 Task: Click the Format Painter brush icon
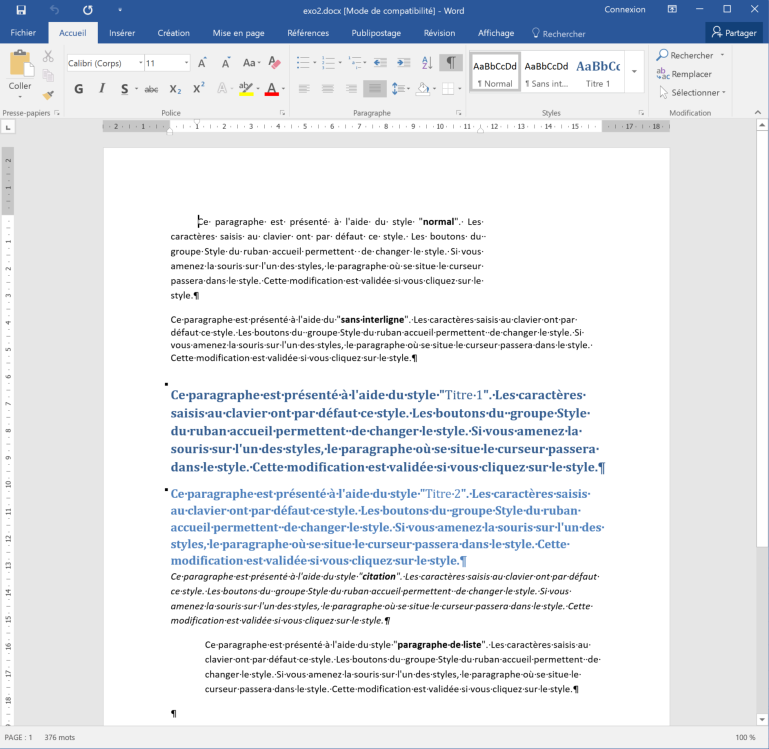(x=48, y=94)
